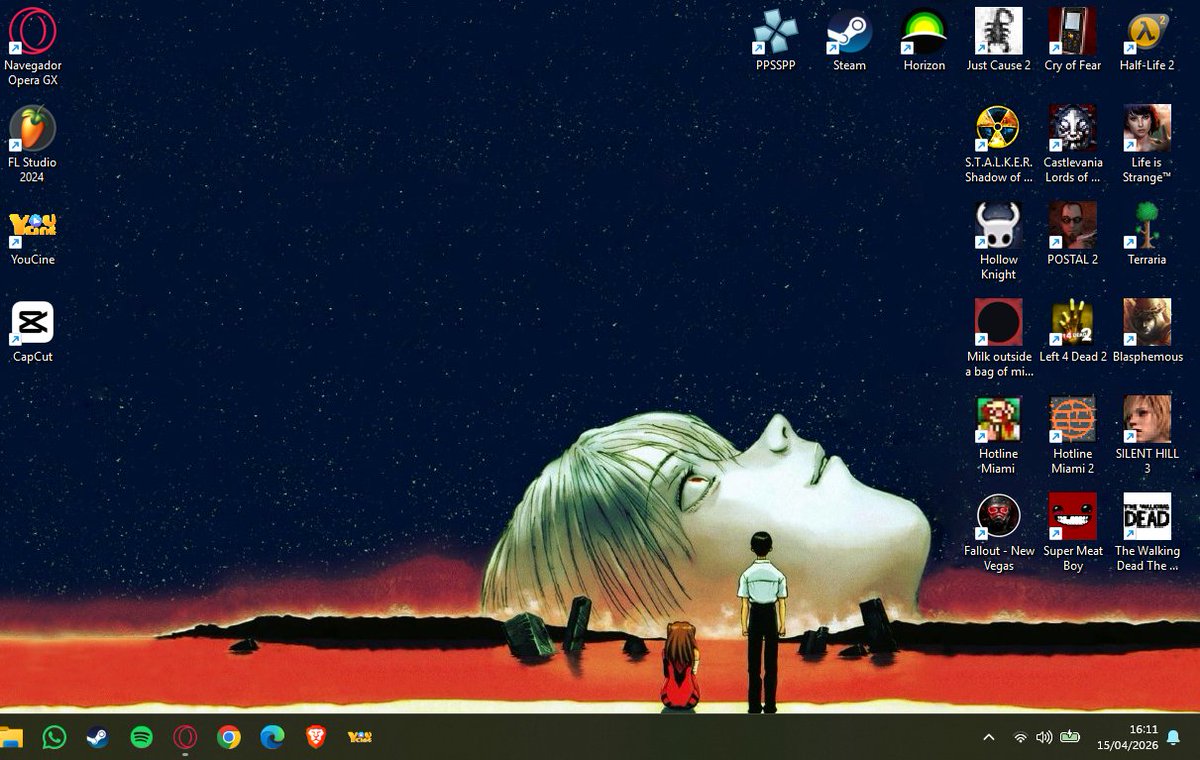Select Milk outside a bag of milk shortcut
This screenshot has height=760, width=1200.
pyautogui.click(x=998, y=338)
